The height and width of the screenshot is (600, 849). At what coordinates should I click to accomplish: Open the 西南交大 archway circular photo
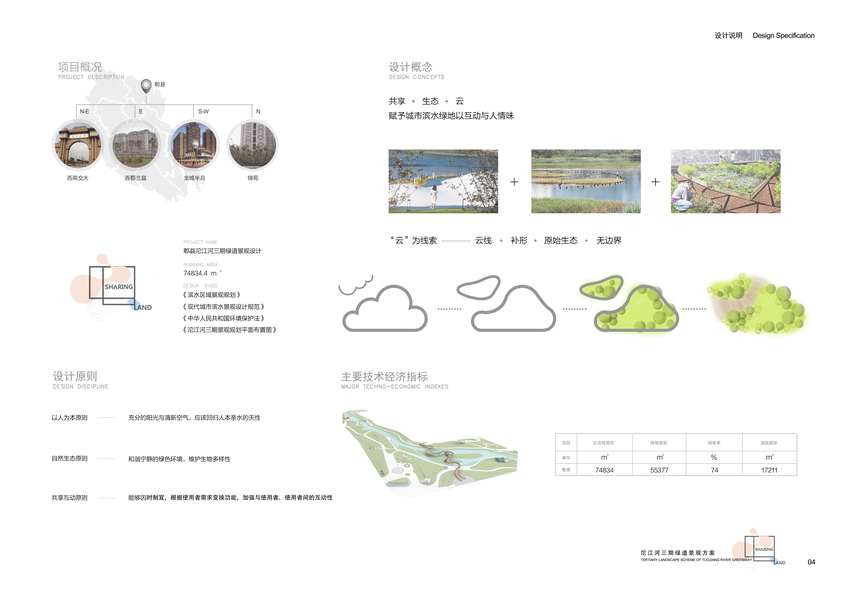tap(78, 145)
